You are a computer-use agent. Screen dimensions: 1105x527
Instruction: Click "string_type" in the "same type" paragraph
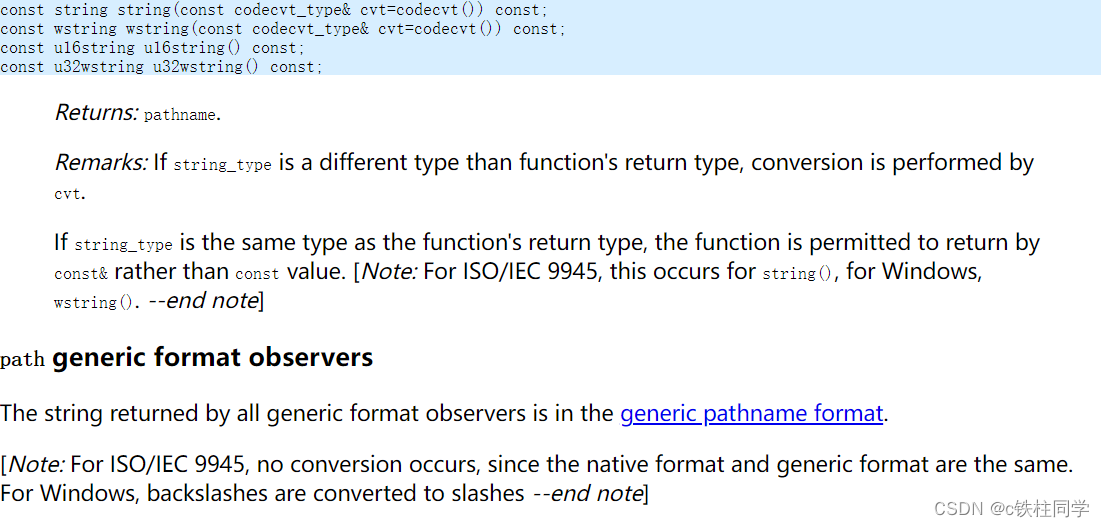123,245
